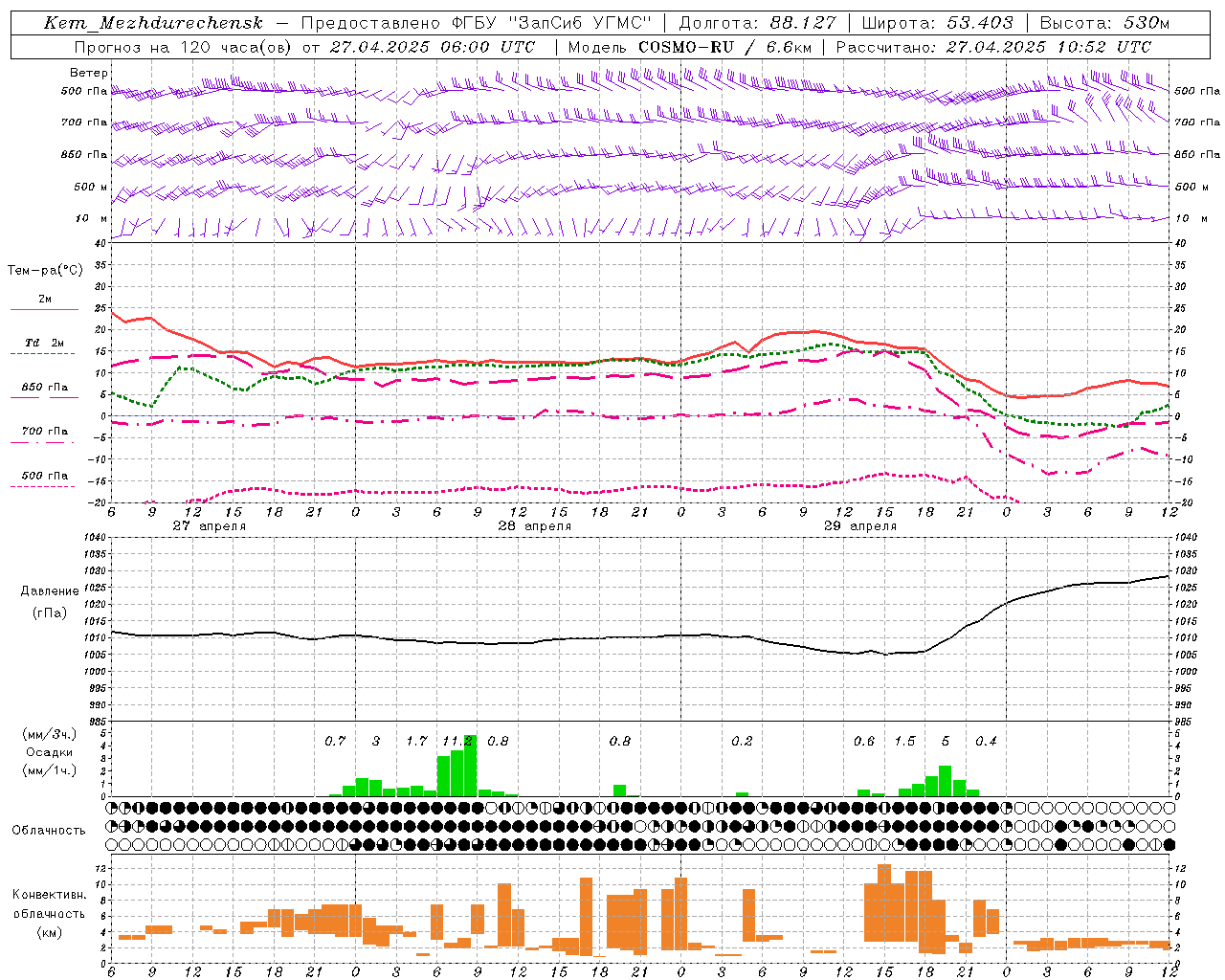Click the tallest green precipitation bar
1225x980 pixels.
(470, 766)
